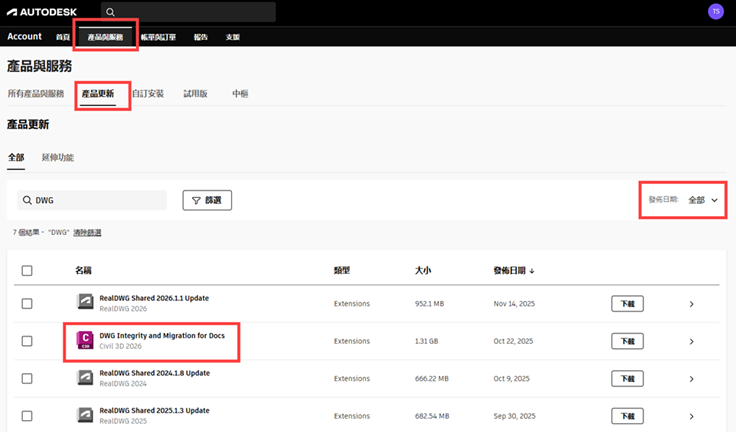Switch to 自訂安裝 tab
This screenshot has width=736, height=432.
pos(148,93)
